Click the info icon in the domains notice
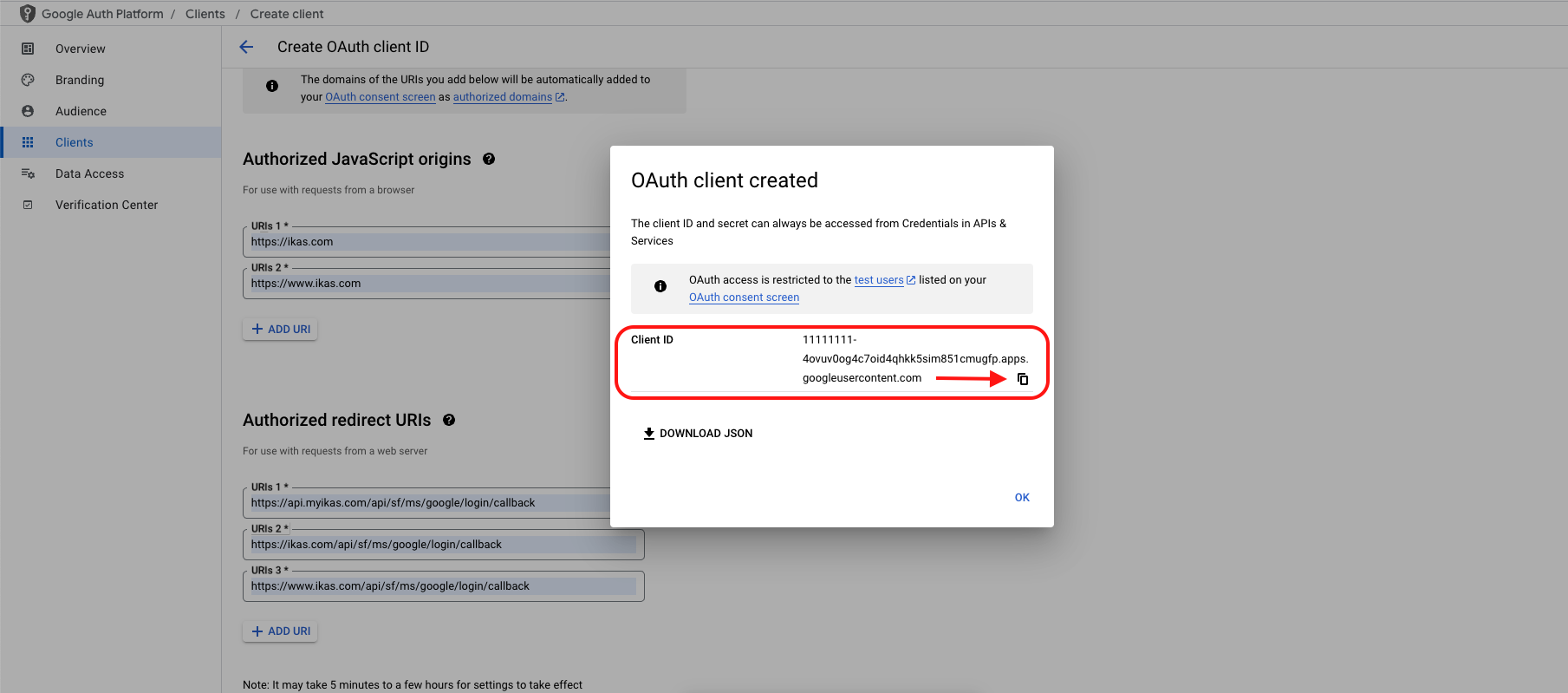1568x693 pixels. click(x=272, y=86)
